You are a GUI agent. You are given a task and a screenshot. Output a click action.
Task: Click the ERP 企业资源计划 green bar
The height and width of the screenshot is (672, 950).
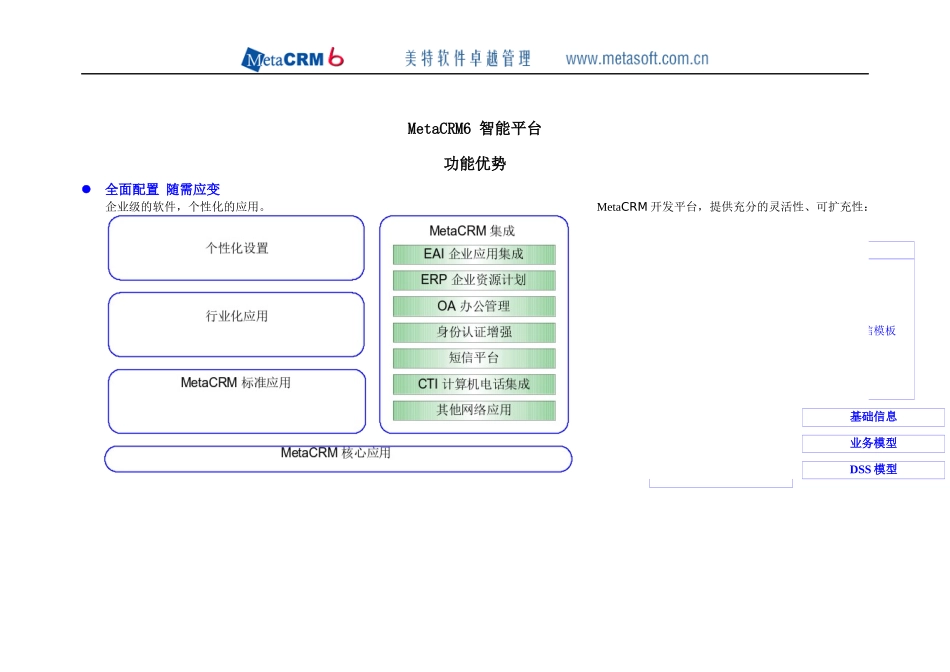pos(474,281)
